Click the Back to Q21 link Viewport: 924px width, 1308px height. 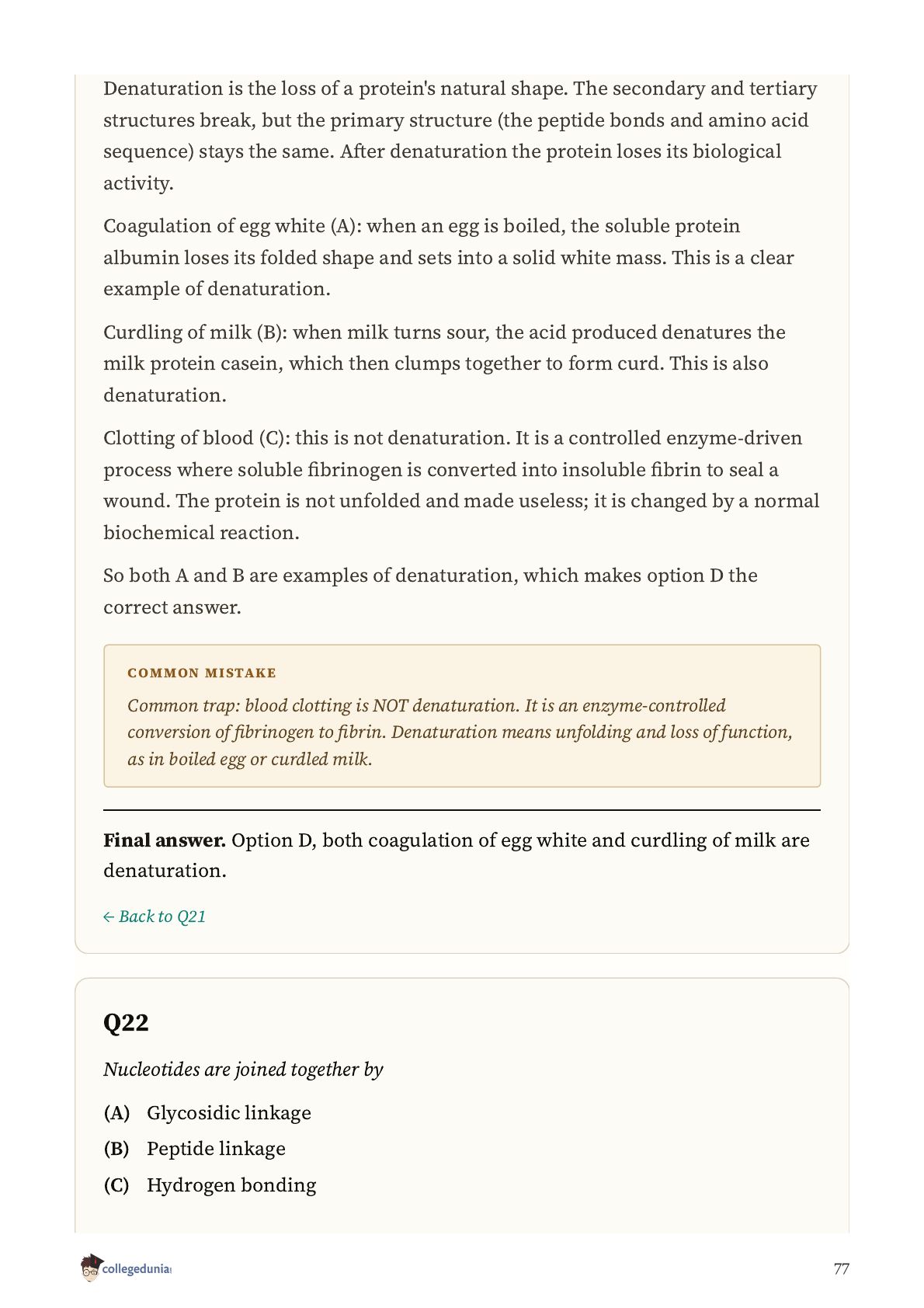click(155, 917)
